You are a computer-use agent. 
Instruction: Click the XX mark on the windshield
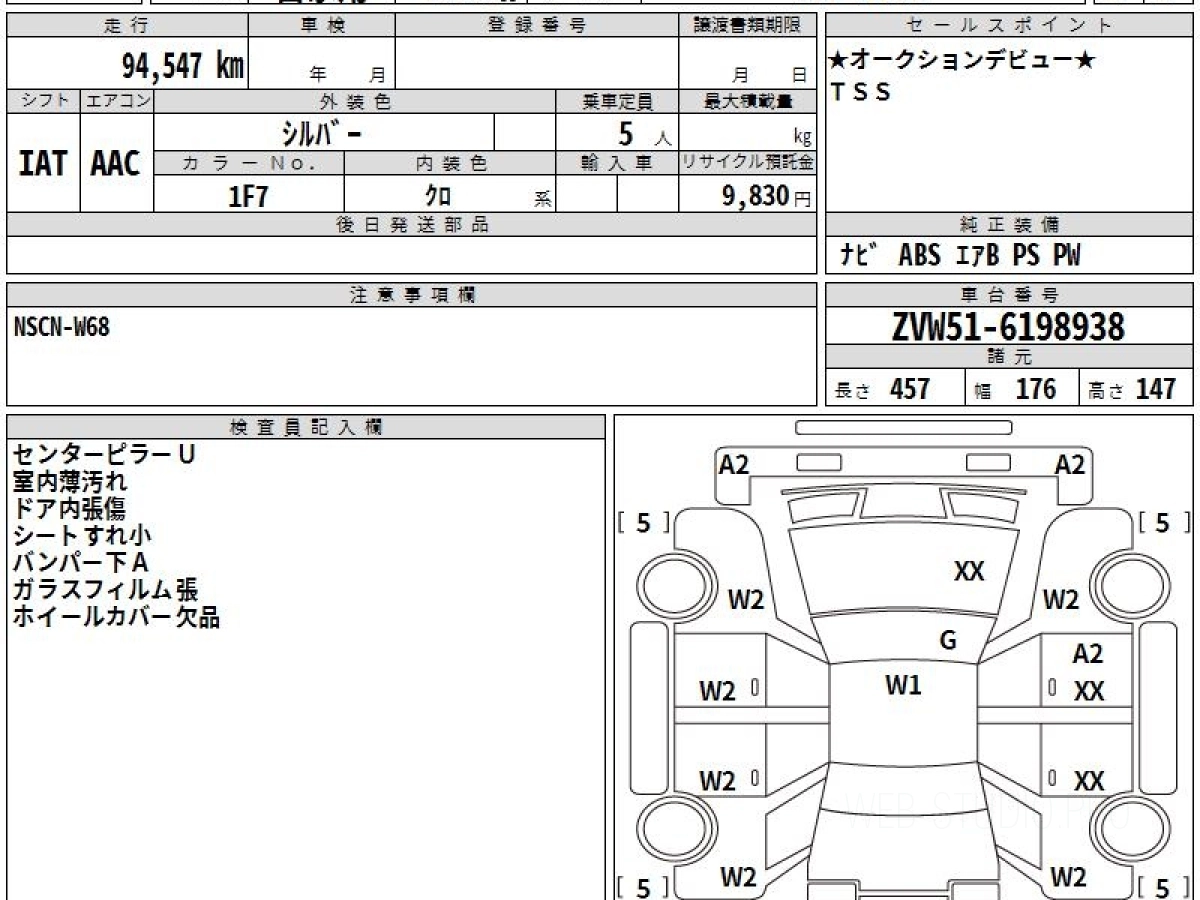point(969,571)
